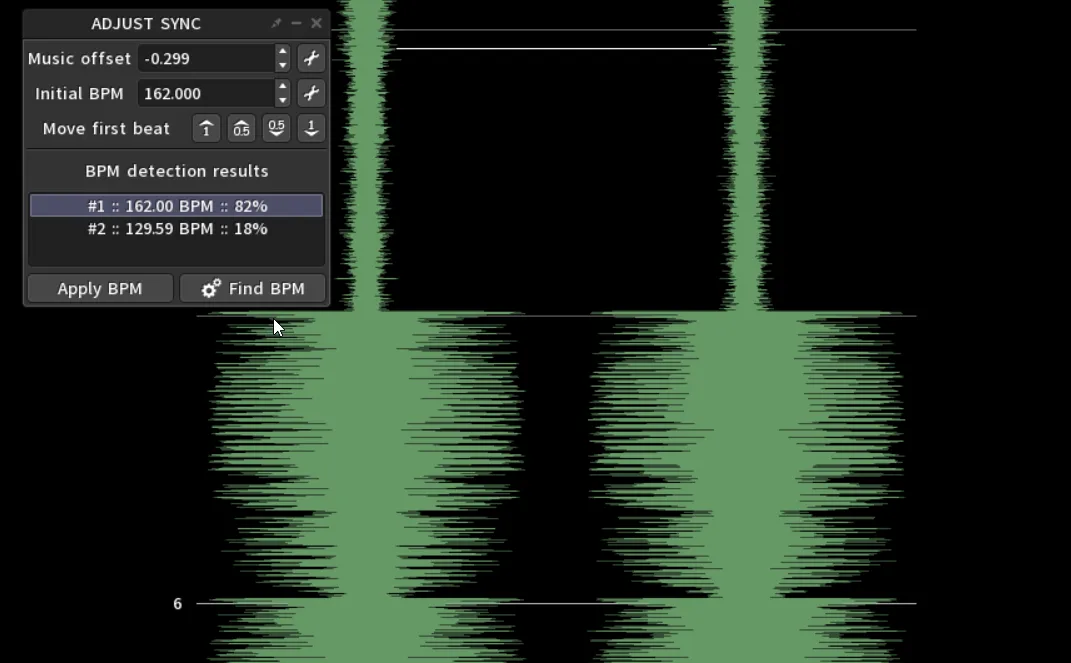Screen dimensions: 1071x663
Task: Pin the Adjust Sync dialog
Action: click(277, 23)
